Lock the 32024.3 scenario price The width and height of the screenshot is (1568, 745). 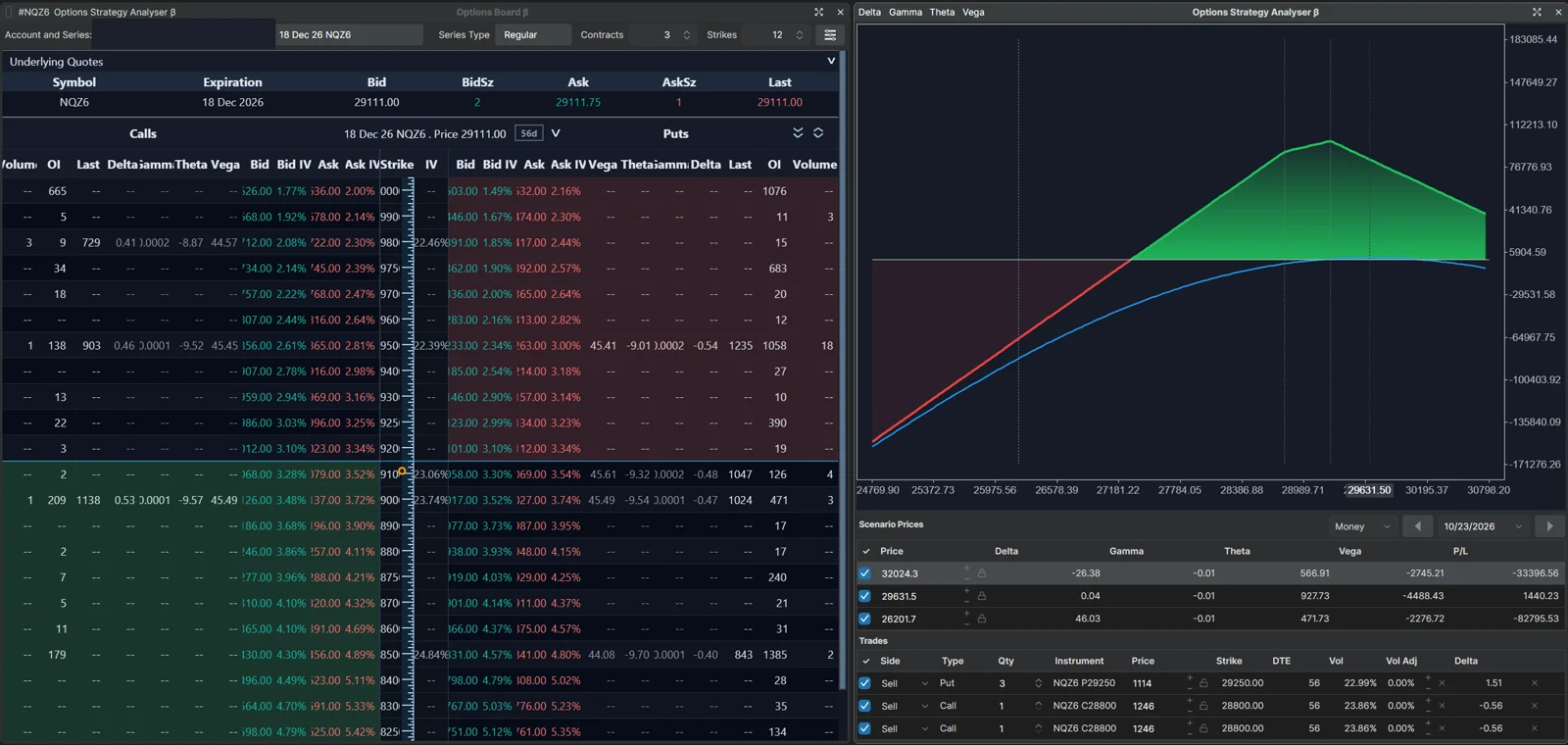click(x=981, y=573)
